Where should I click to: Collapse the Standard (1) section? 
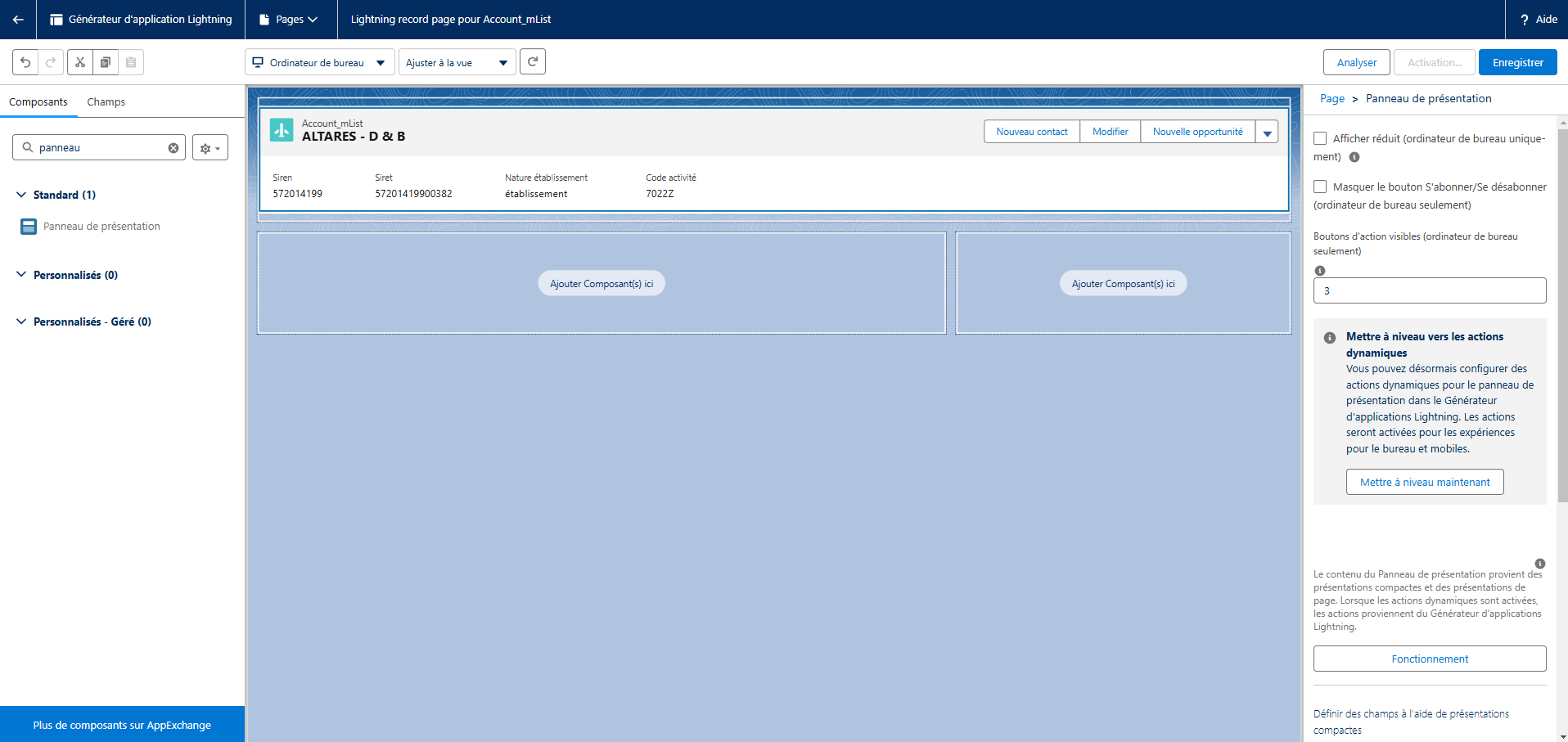tap(21, 195)
